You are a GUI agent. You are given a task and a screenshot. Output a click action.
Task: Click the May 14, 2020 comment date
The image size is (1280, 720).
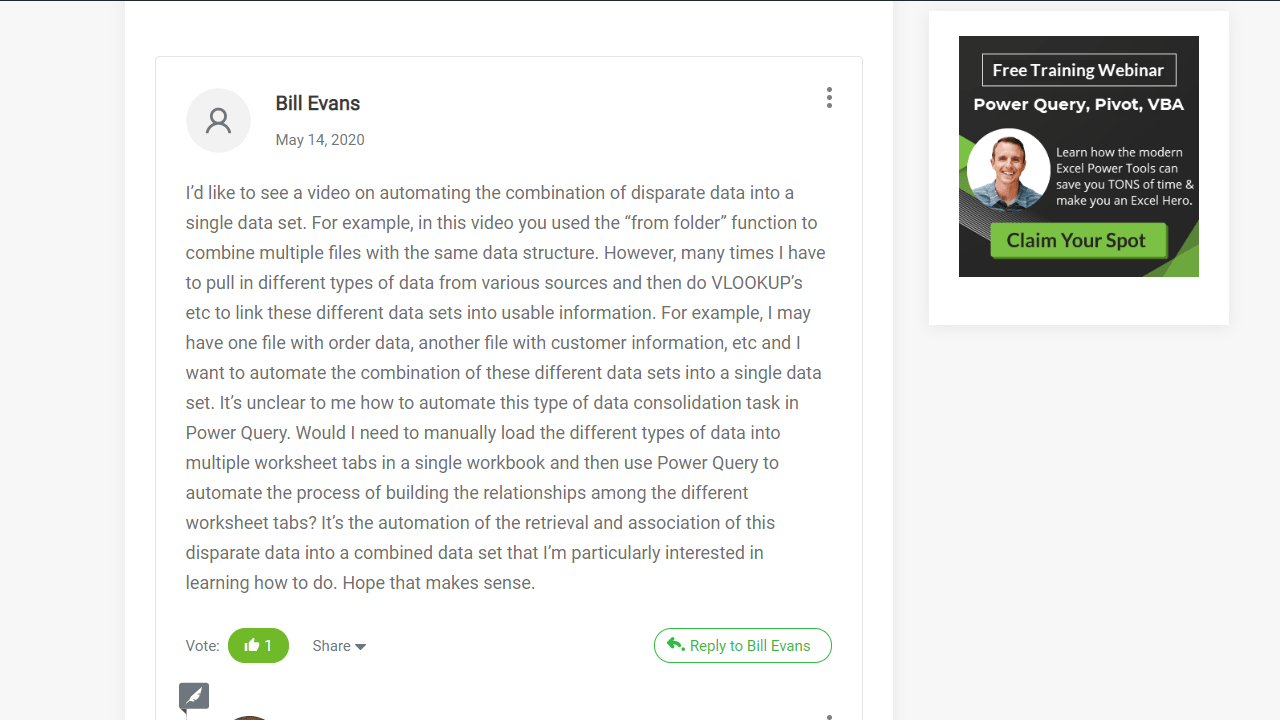click(320, 140)
